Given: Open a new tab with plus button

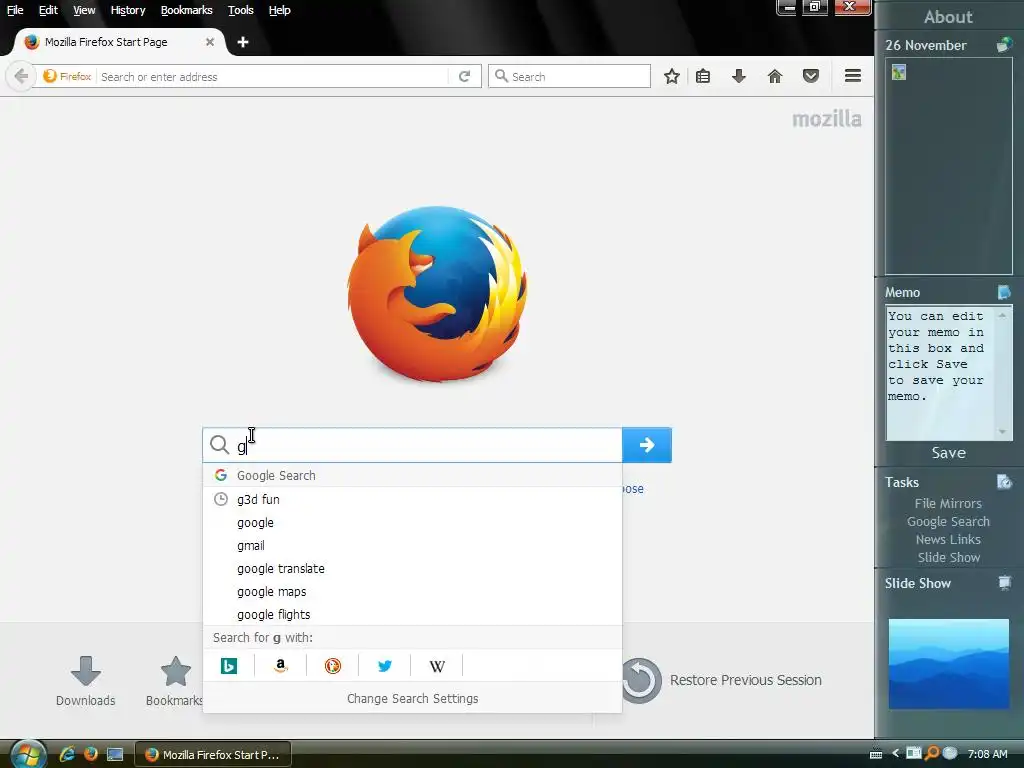Looking at the screenshot, I should click(x=243, y=42).
